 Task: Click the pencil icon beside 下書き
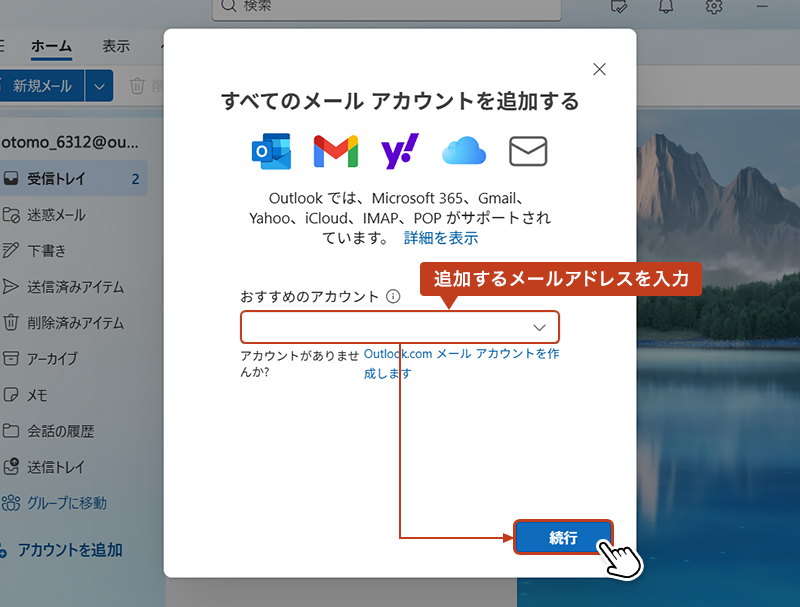10,250
